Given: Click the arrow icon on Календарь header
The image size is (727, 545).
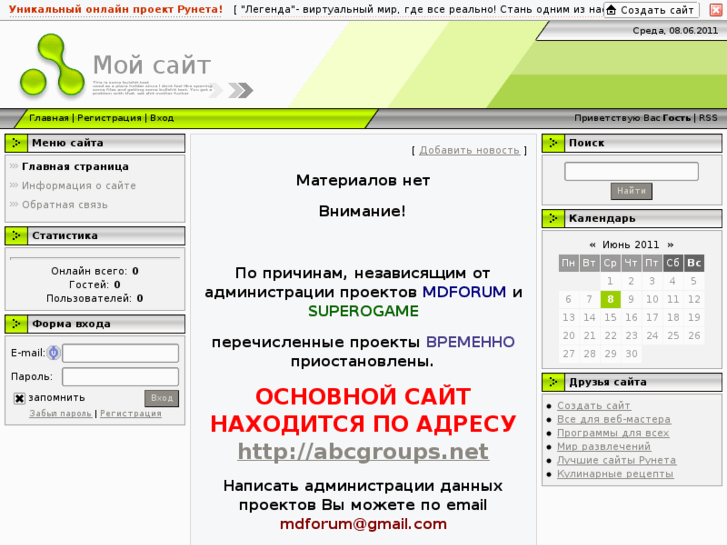Looking at the screenshot, I should [x=553, y=218].
